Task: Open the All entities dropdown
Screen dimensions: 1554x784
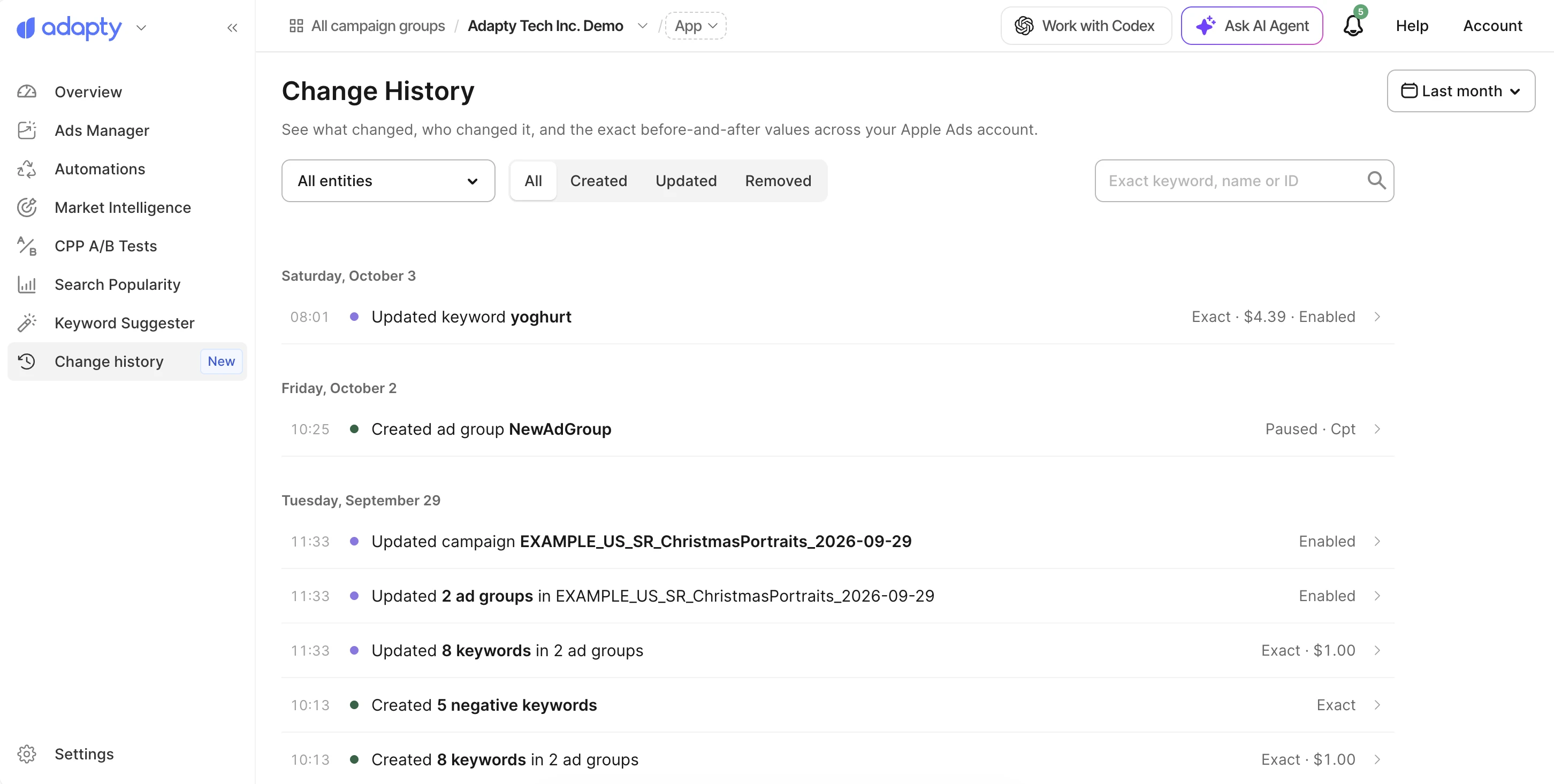Action: [x=388, y=181]
